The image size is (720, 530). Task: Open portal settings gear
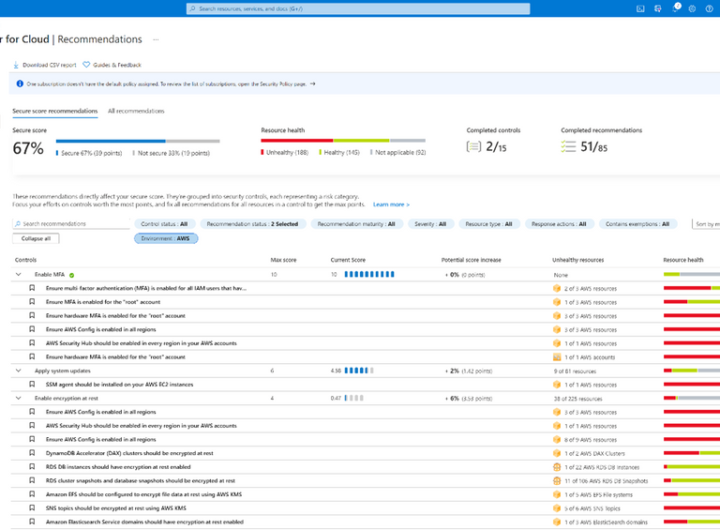coord(692,9)
